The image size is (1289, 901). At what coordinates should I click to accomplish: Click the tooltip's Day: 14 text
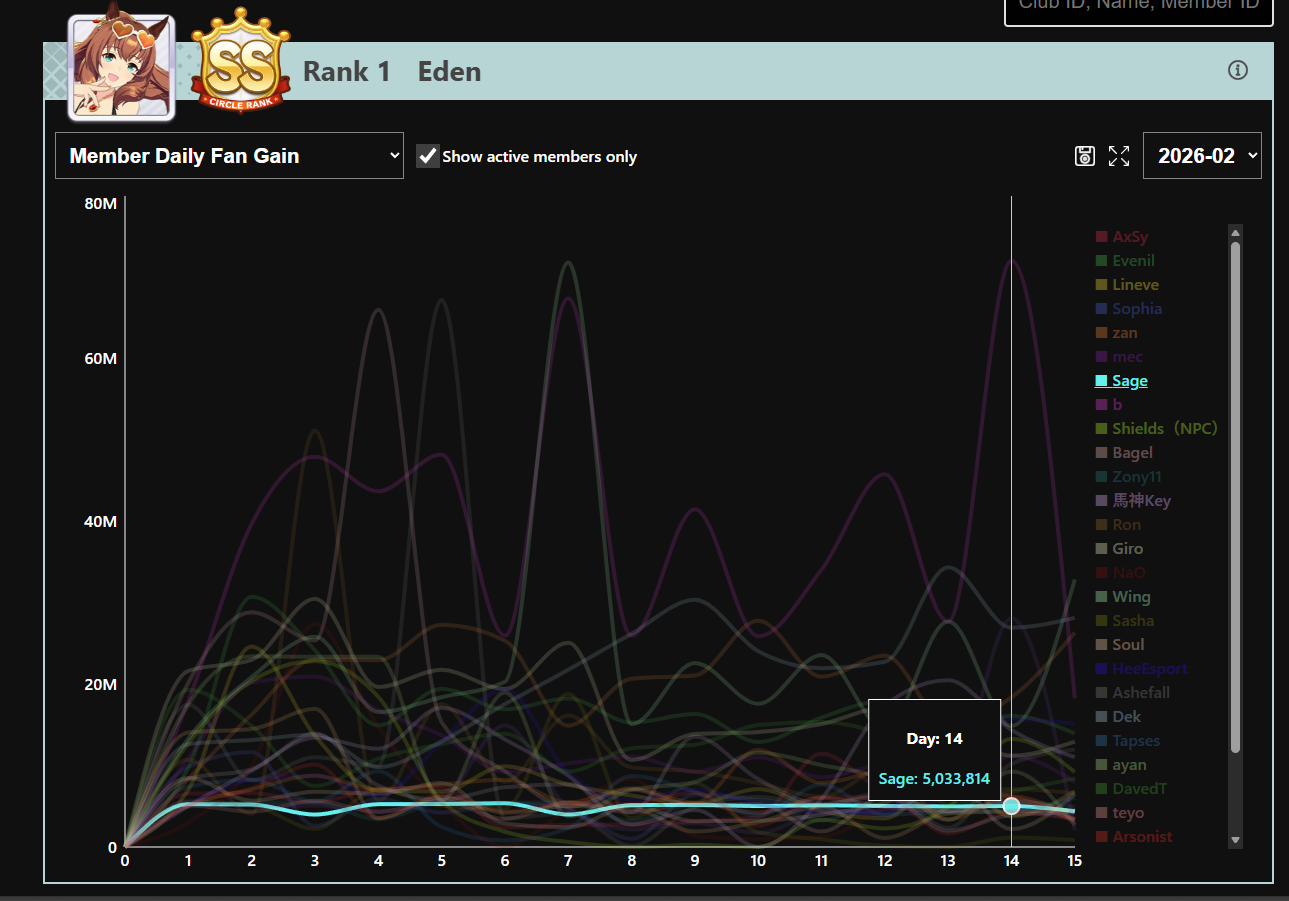click(934, 739)
